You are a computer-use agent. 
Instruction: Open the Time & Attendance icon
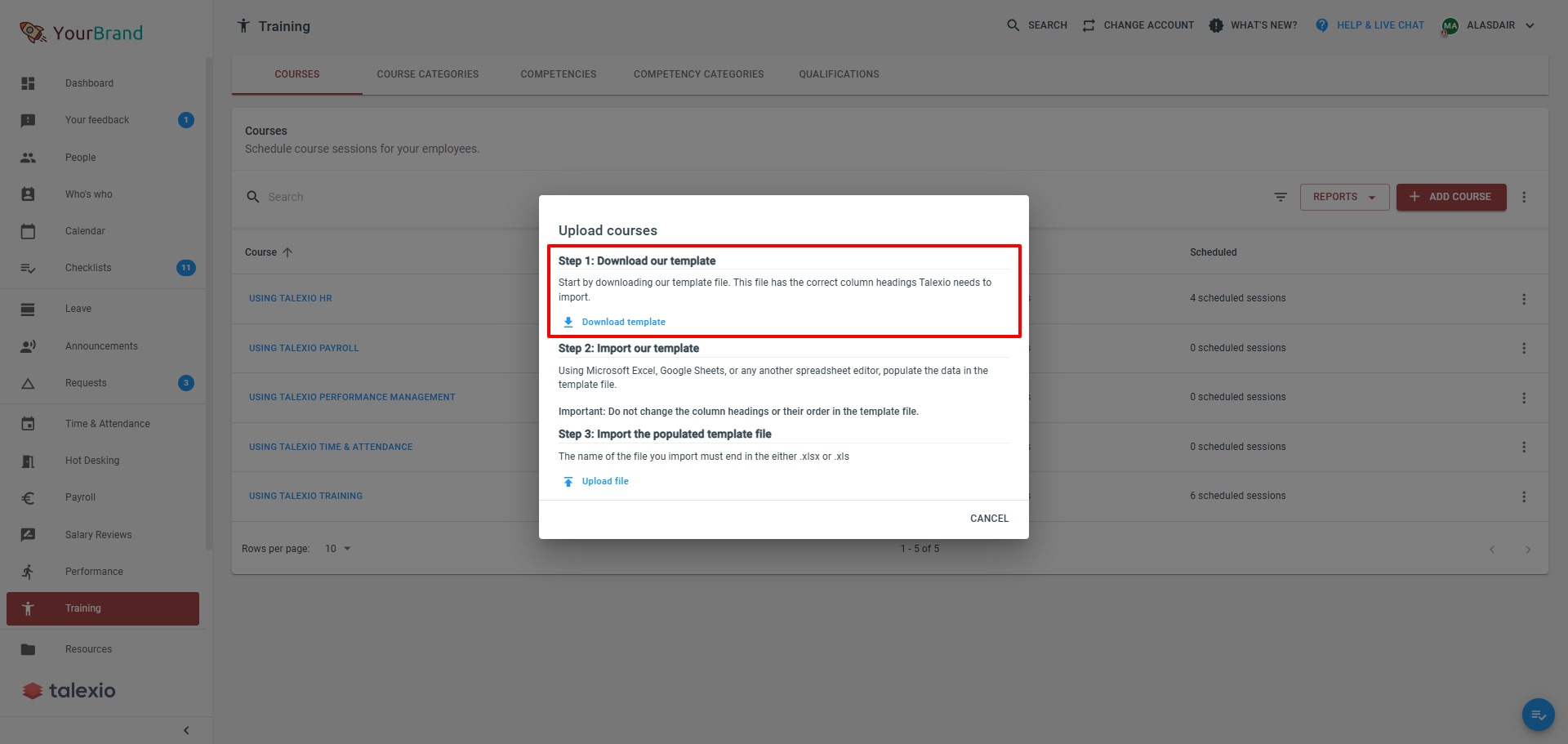[x=28, y=424]
